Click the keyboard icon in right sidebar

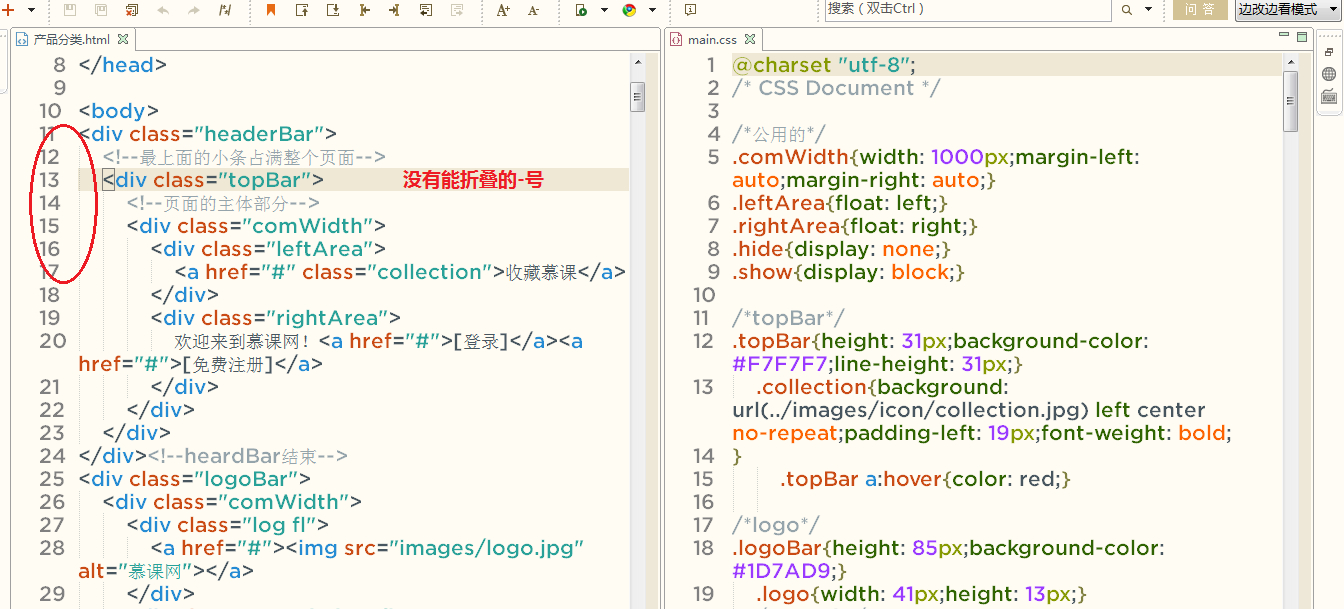point(1329,97)
